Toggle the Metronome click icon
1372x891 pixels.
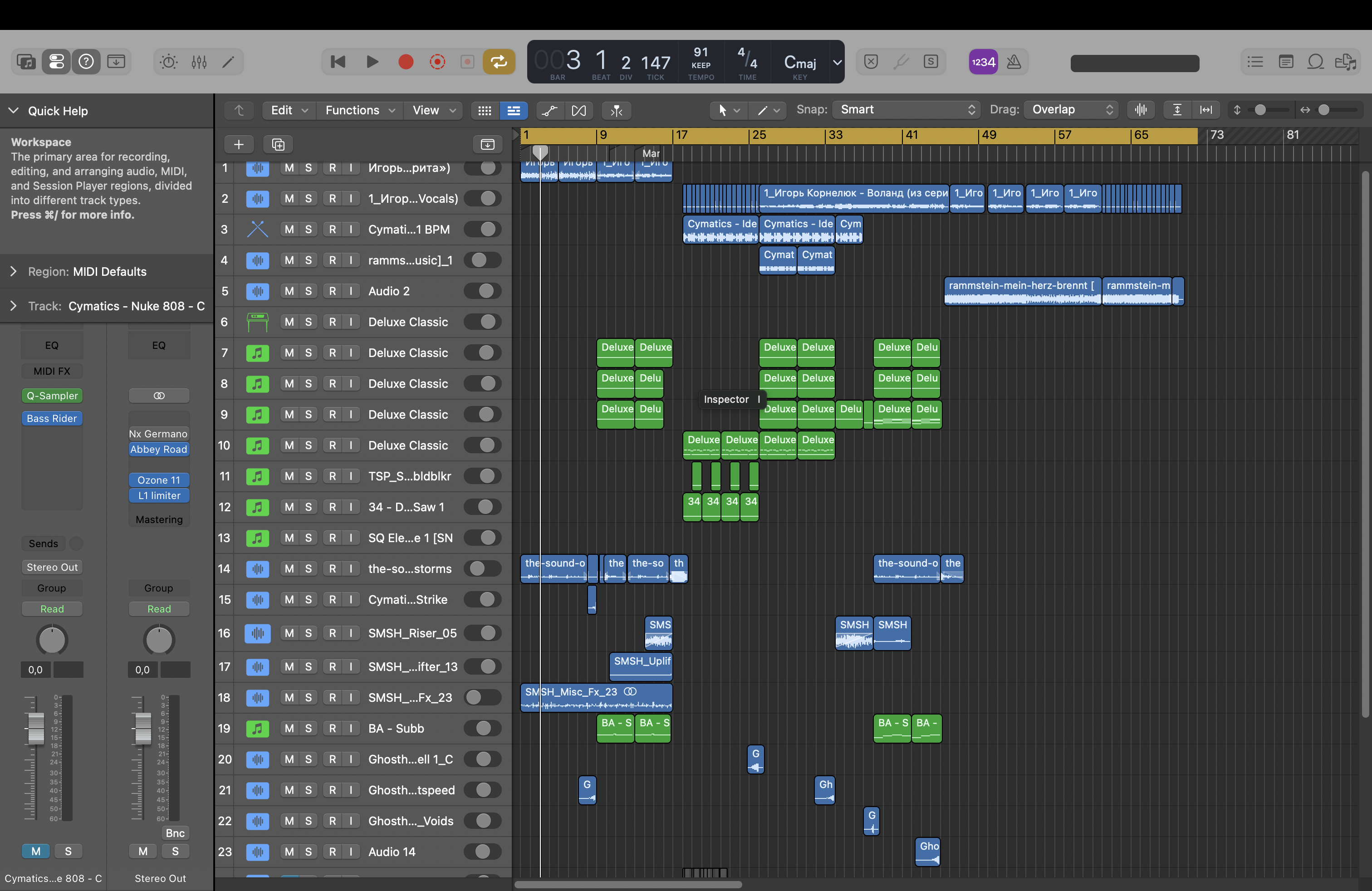(x=1014, y=62)
